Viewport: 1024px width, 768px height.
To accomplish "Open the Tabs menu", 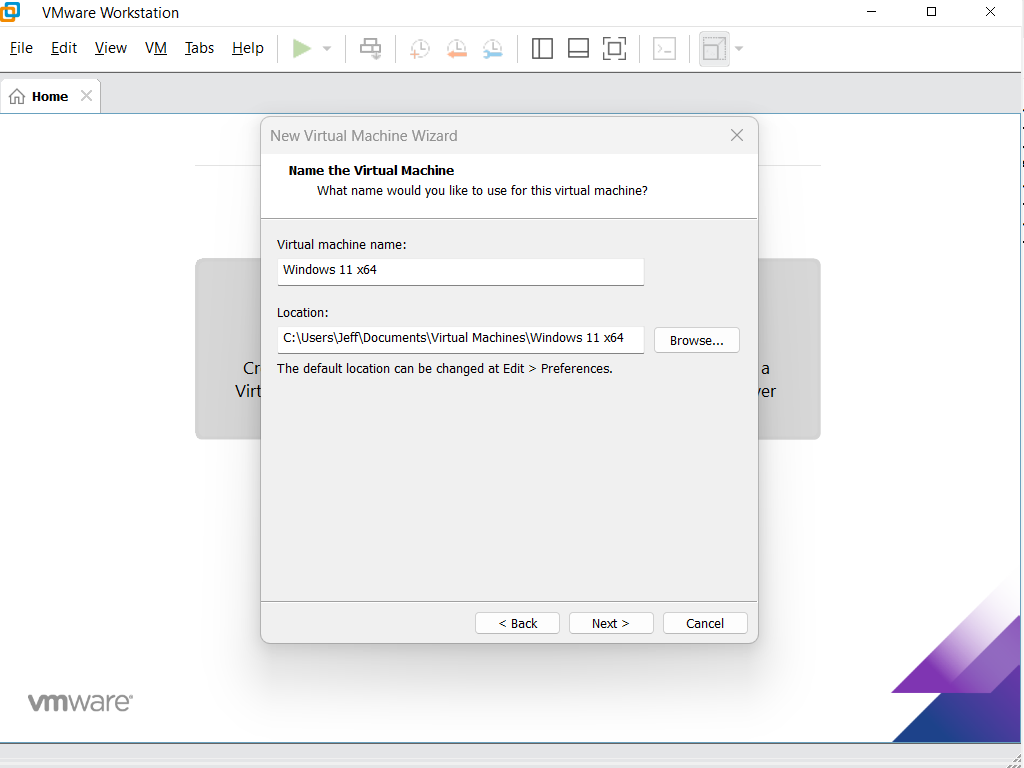I will point(198,47).
